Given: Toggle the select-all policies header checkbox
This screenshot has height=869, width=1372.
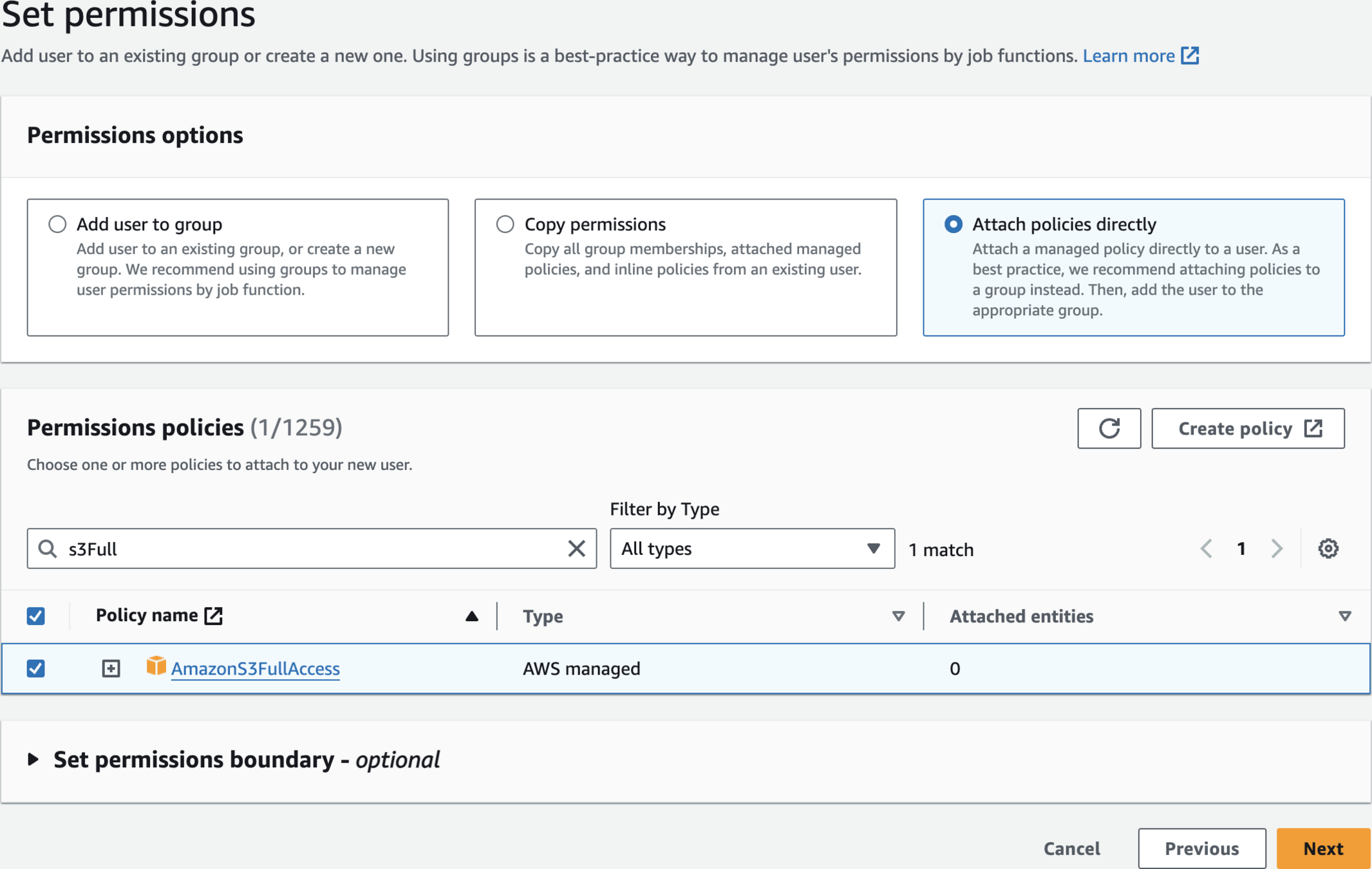Looking at the screenshot, I should (x=36, y=616).
